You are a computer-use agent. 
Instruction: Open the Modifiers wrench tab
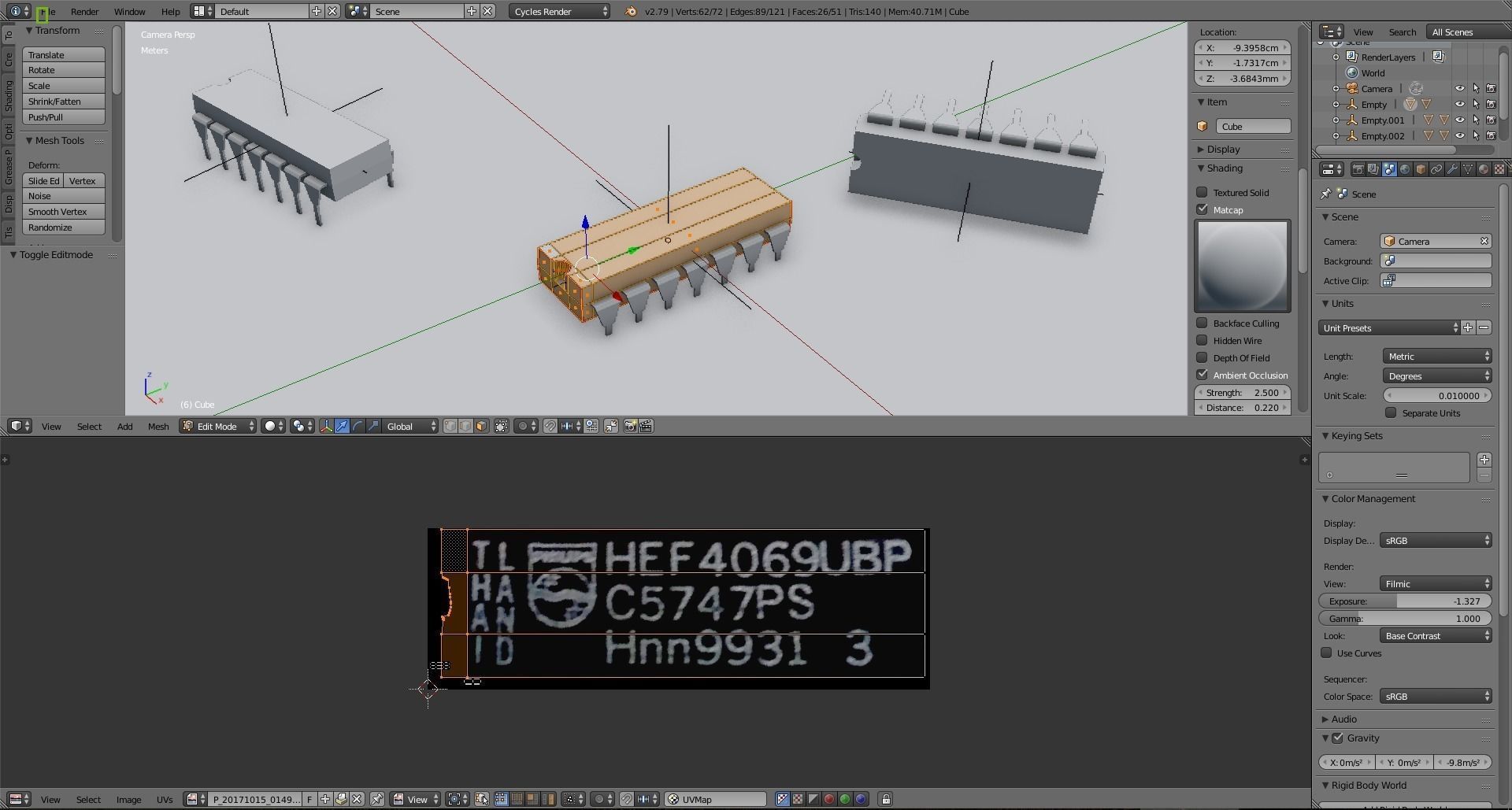pyautogui.click(x=1452, y=169)
